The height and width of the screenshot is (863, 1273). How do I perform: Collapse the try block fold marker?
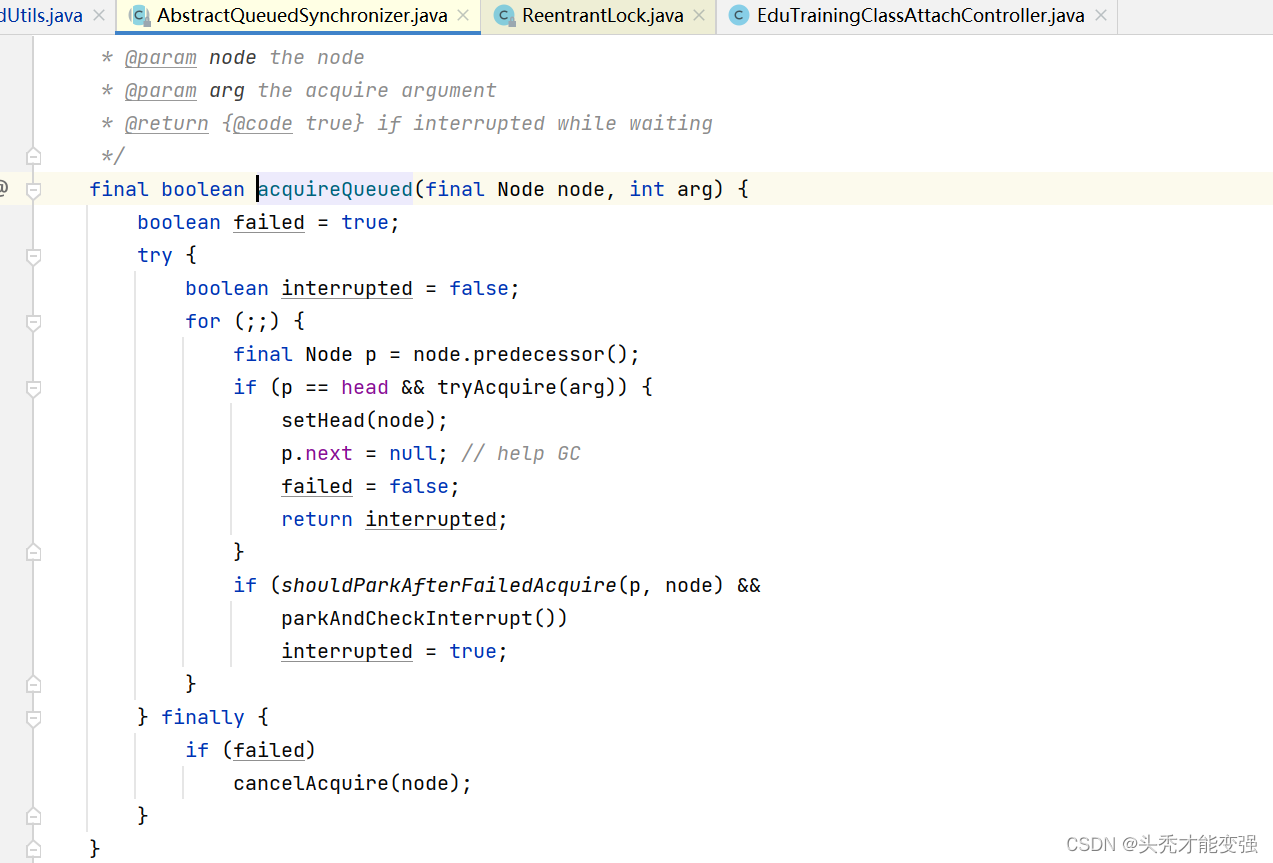[33, 256]
